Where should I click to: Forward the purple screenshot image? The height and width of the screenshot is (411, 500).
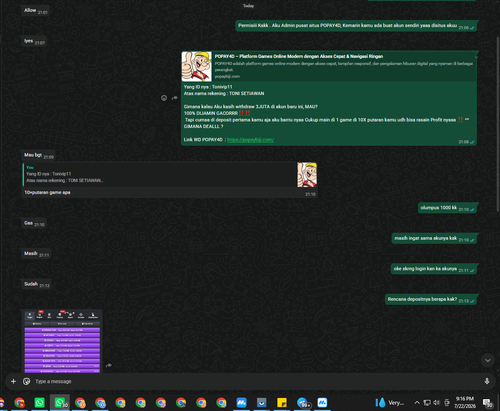pyautogui.click(x=109, y=366)
